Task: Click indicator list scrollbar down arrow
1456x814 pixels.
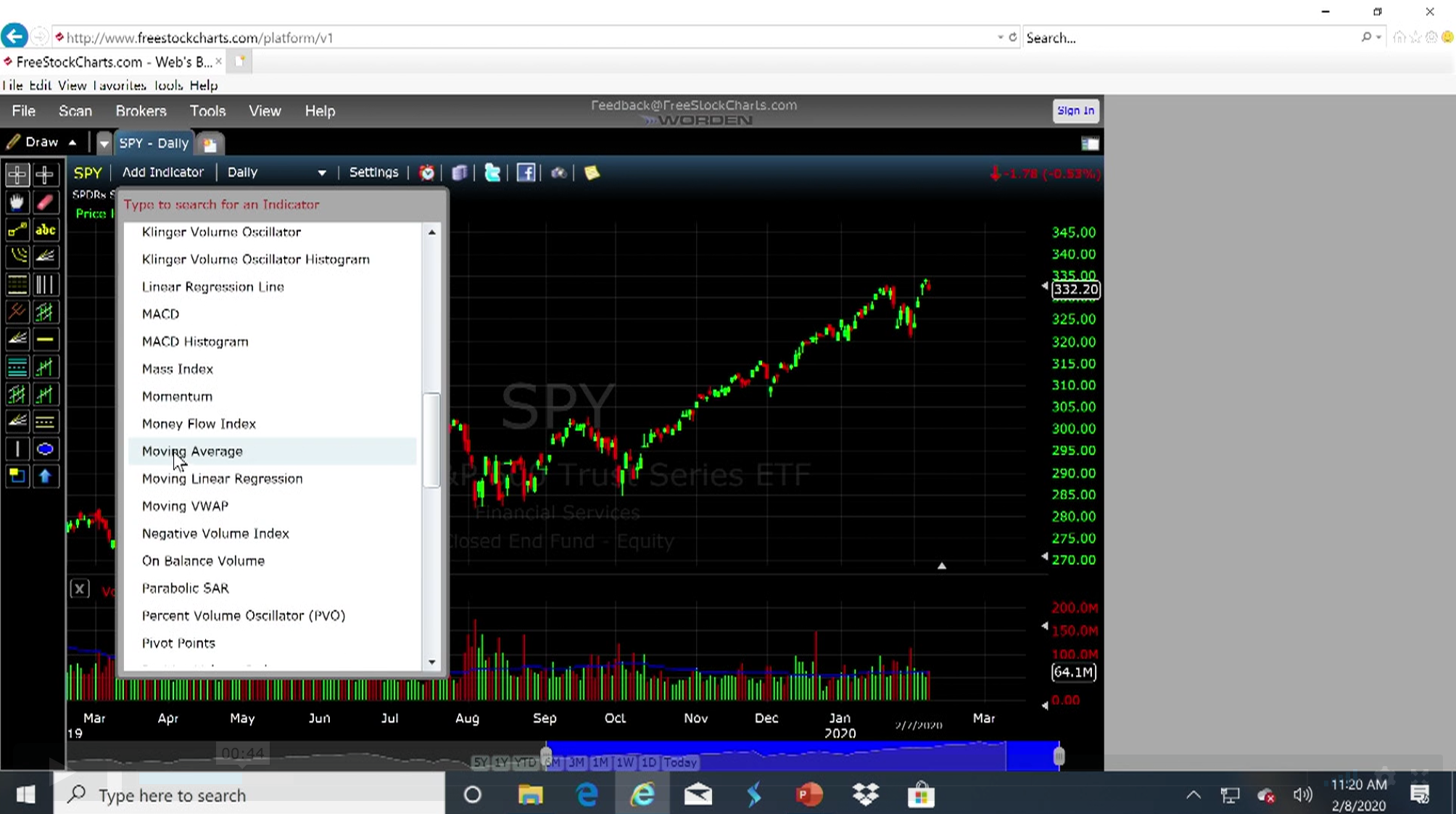Action: (x=432, y=662)
